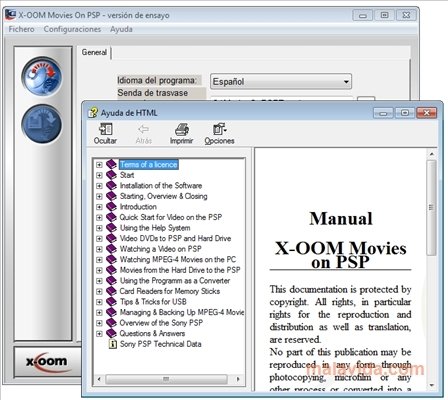Viewport: 448px width, 400px height.
Task: Select the Introduction topic
Action: (x=138, y=207)
